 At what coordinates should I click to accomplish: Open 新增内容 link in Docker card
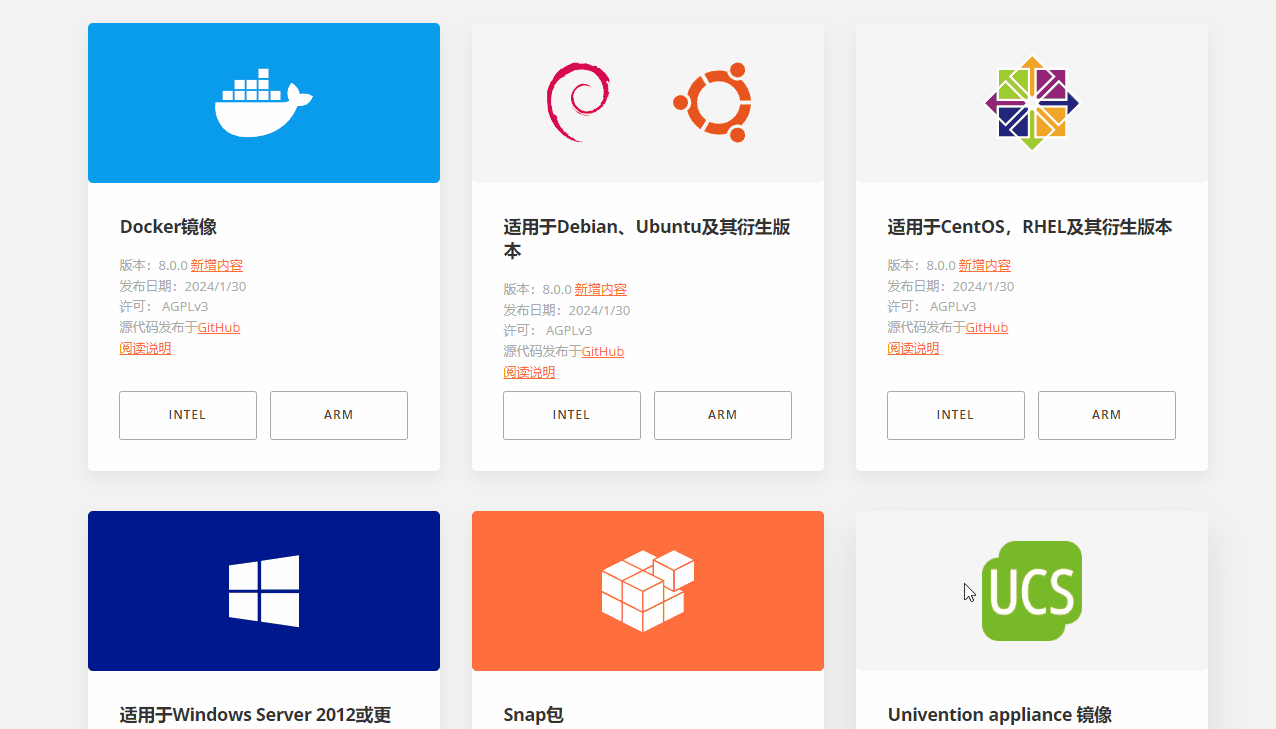tap(217, 265)
